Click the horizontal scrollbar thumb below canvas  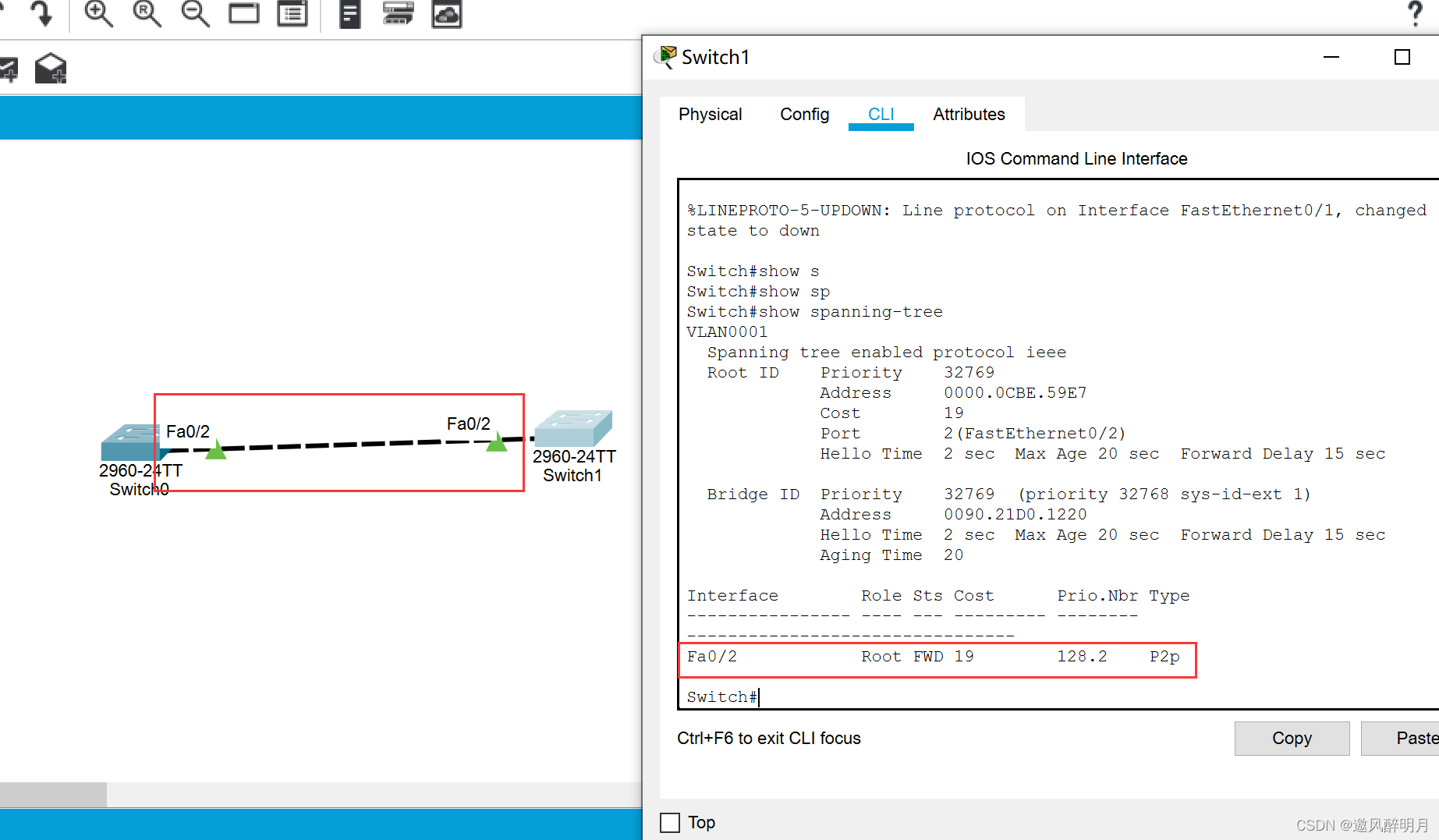pos(53,795)
